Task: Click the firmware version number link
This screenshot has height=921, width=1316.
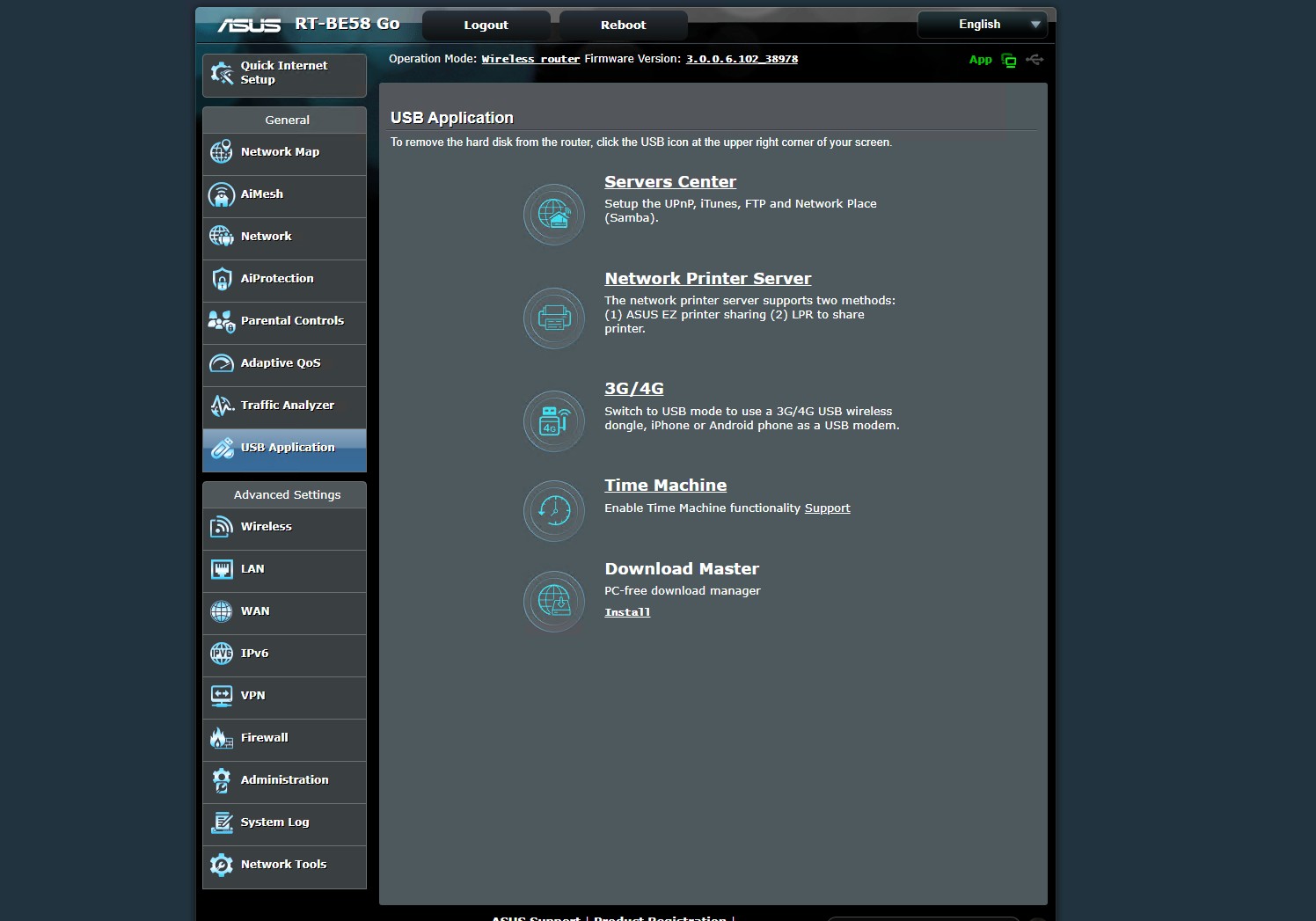Action: coord(742,59)
